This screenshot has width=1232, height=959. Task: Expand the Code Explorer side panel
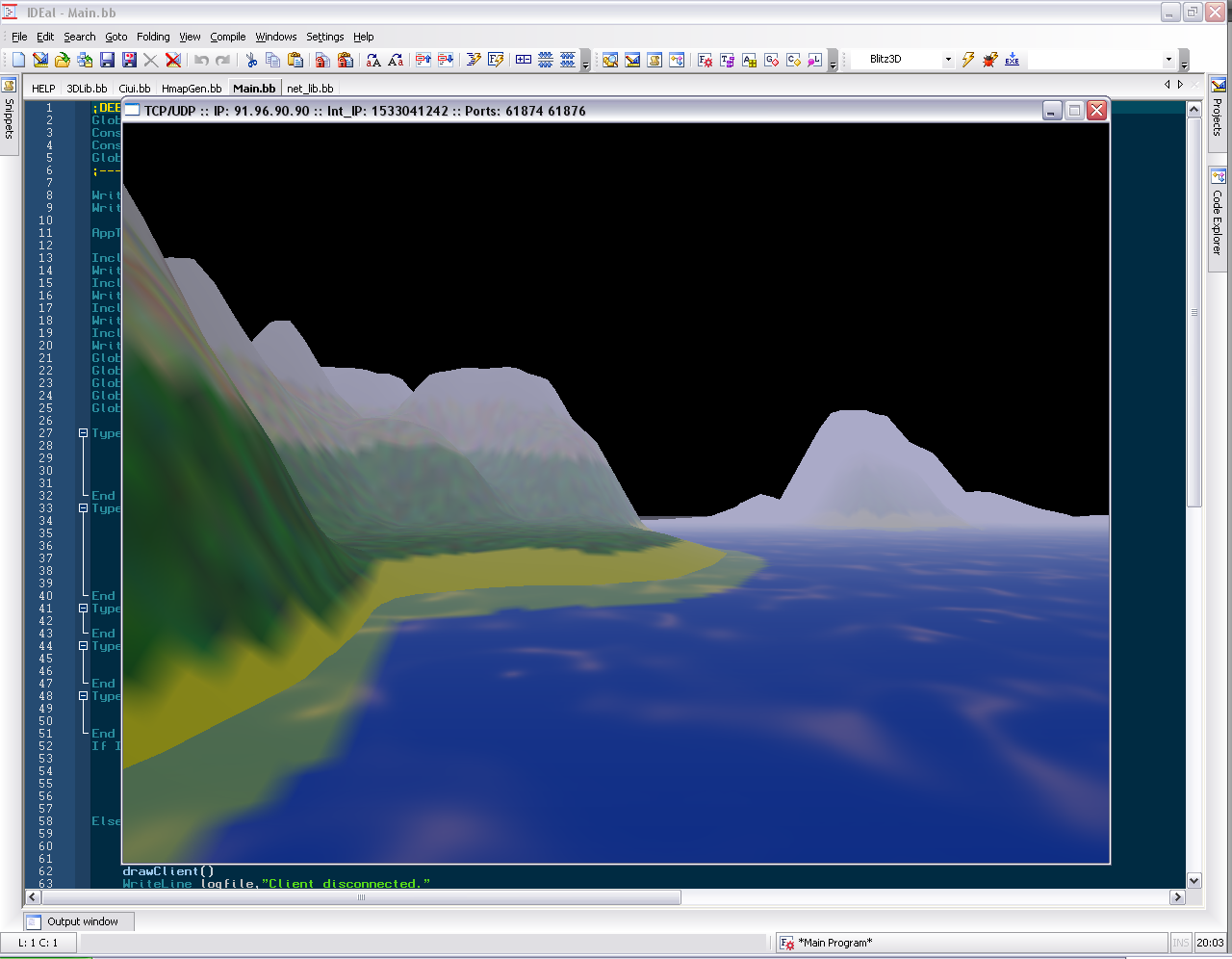(x=1218, y=214)
